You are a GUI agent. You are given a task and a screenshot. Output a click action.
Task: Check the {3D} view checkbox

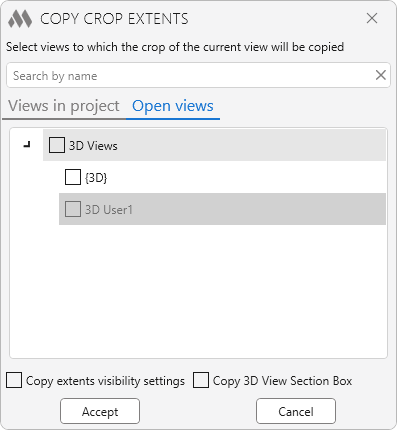click(73, 177)
